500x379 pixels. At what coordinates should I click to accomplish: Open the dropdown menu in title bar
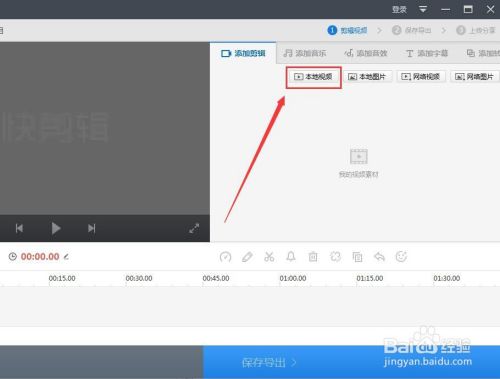(423, 9)
